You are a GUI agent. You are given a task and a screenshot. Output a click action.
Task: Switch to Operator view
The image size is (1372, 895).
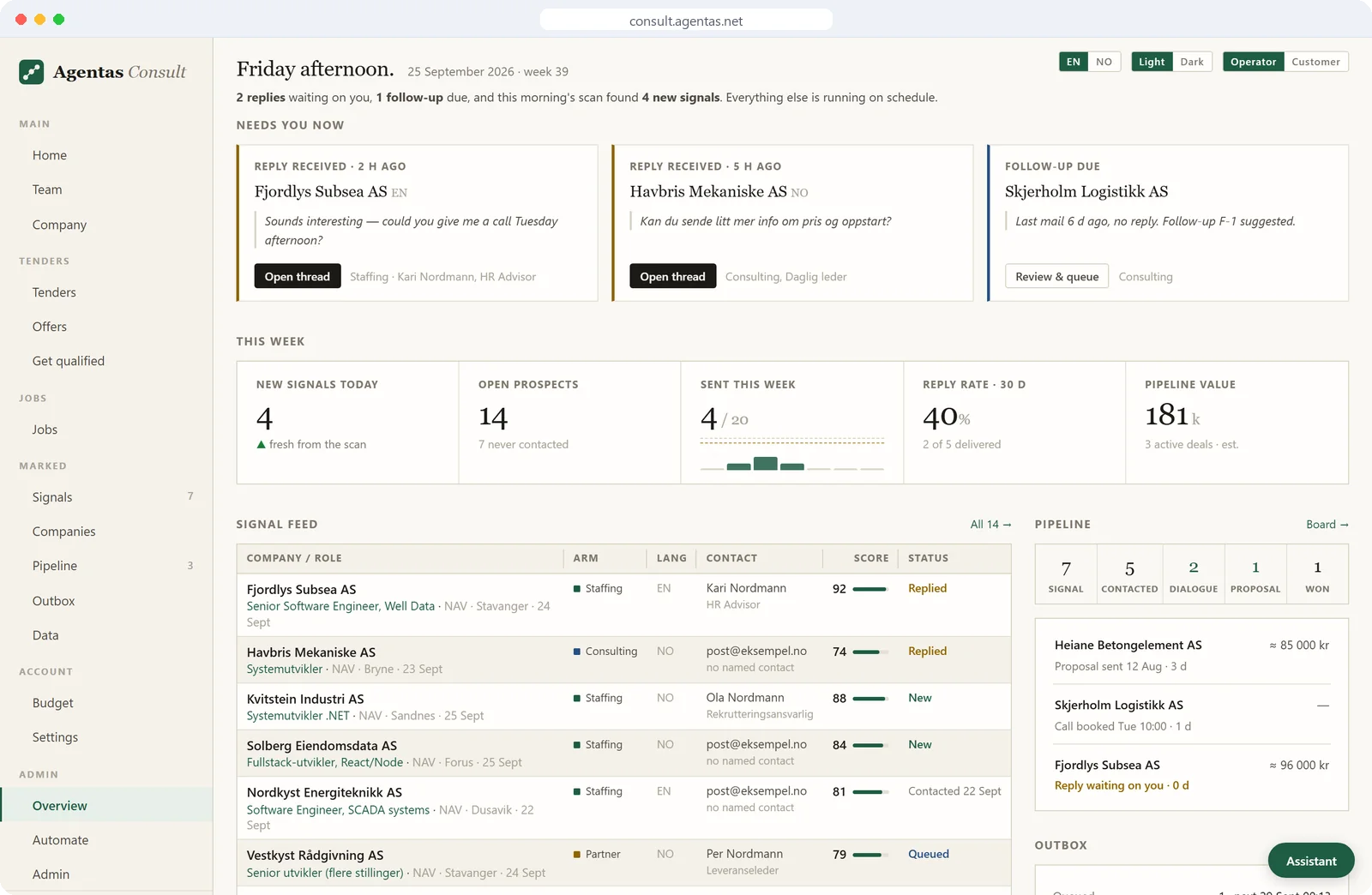click(x=1254, y=62)
